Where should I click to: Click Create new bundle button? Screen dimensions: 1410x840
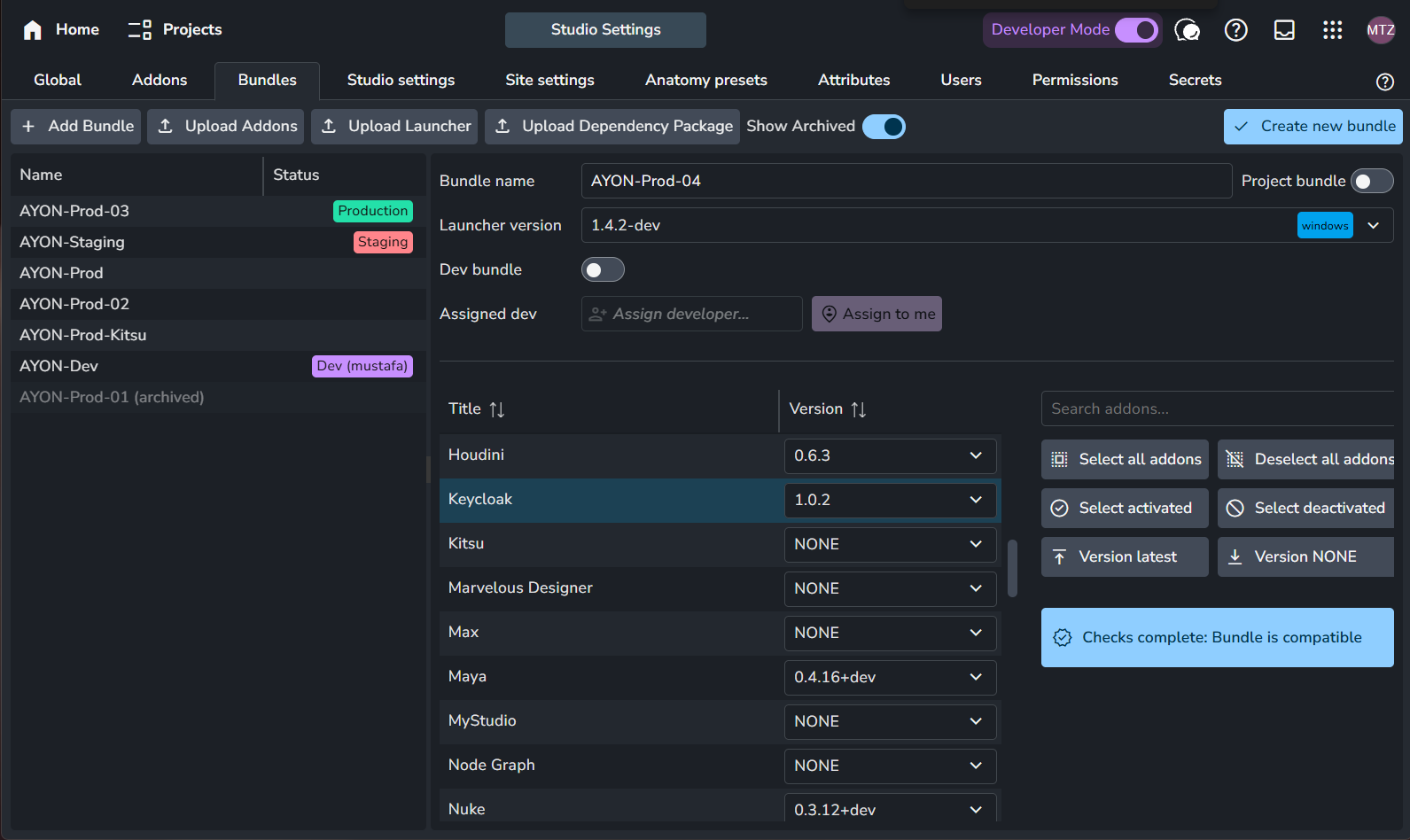coord(1313,127)
